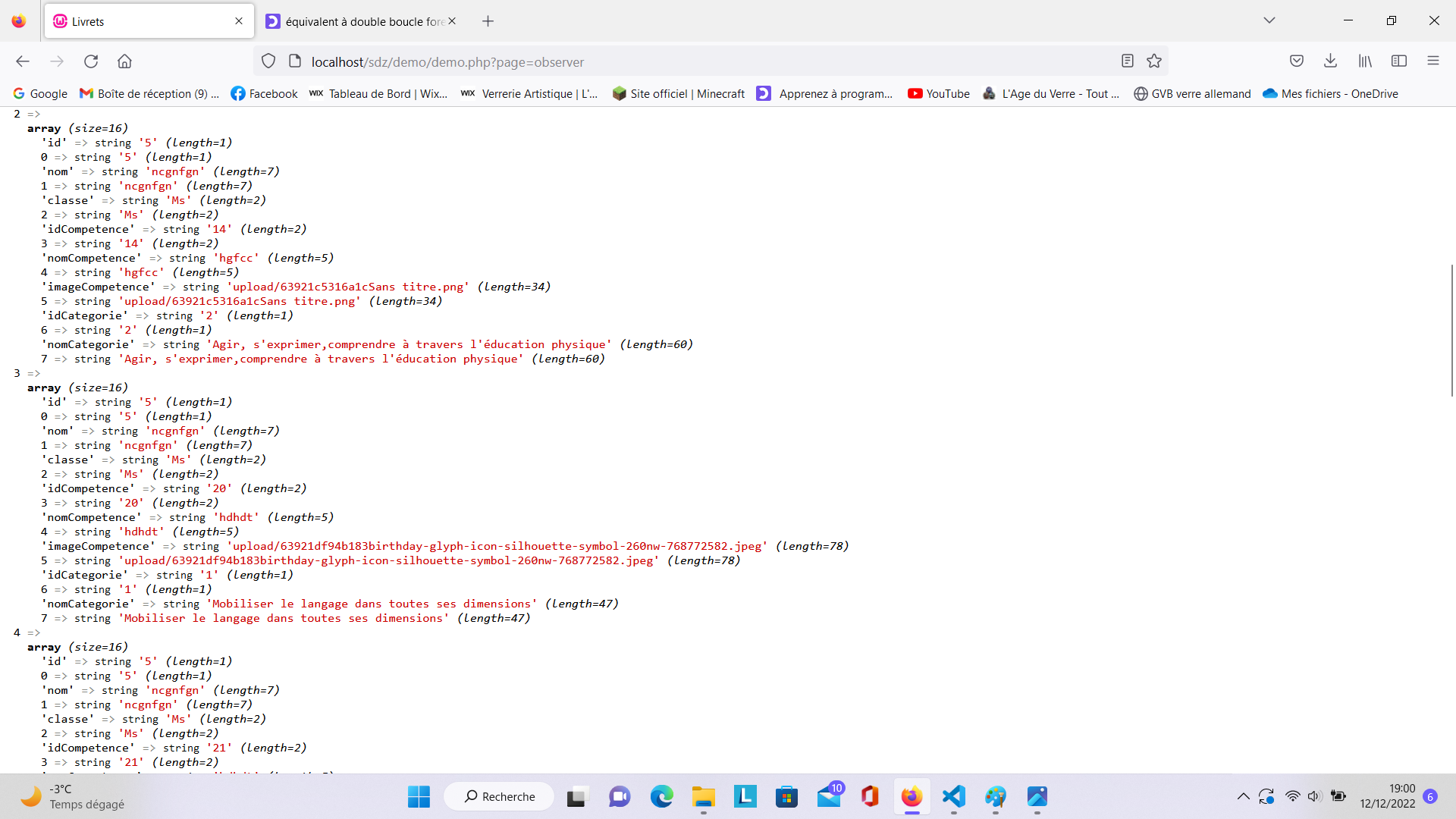Open the Google bookmark
The image size is (1456, 819).
point(39,93)
